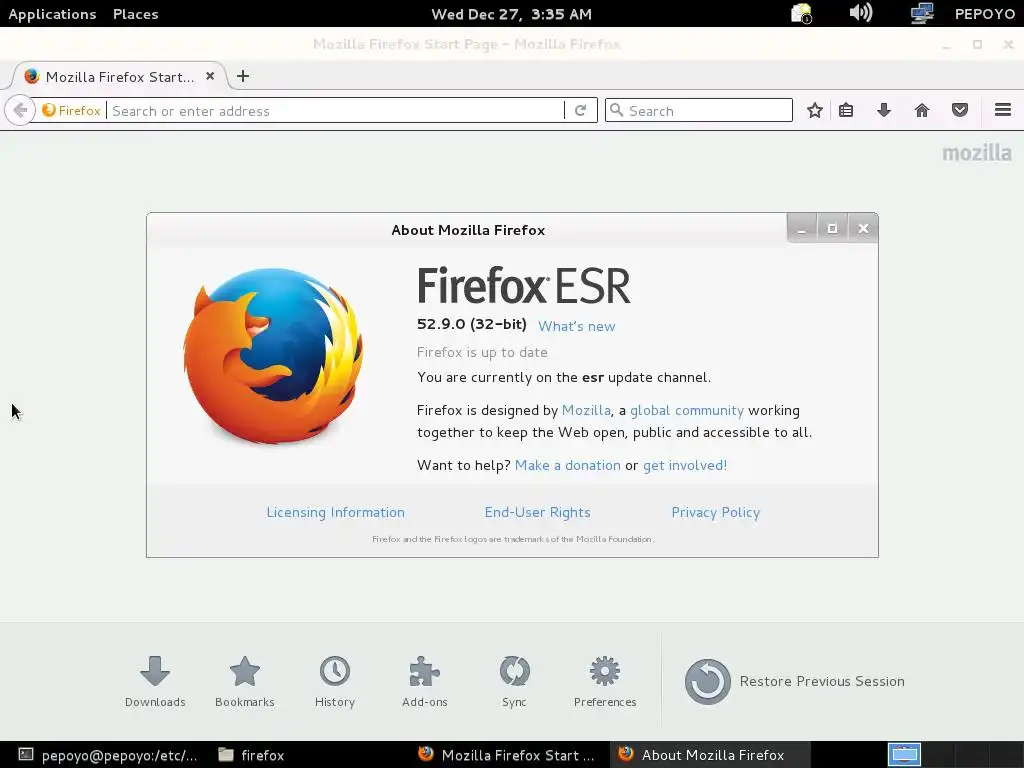Click Restore Previous Session

click(x=794, y=681)
